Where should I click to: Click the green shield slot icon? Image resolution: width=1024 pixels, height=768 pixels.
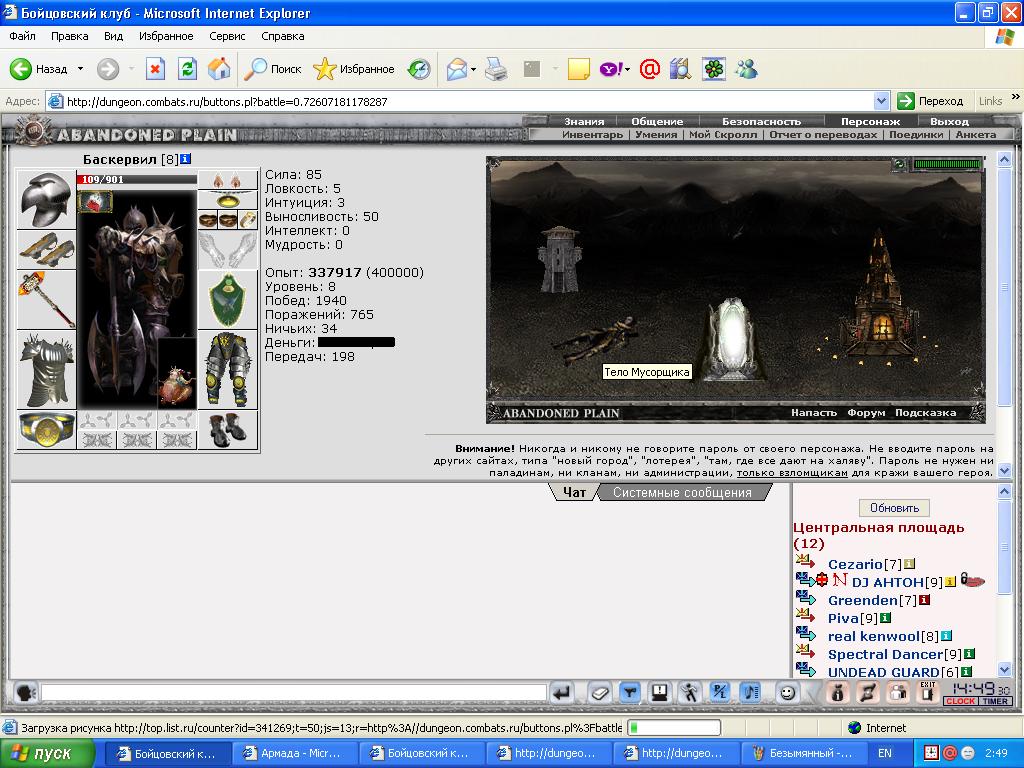tap(228, 300)
